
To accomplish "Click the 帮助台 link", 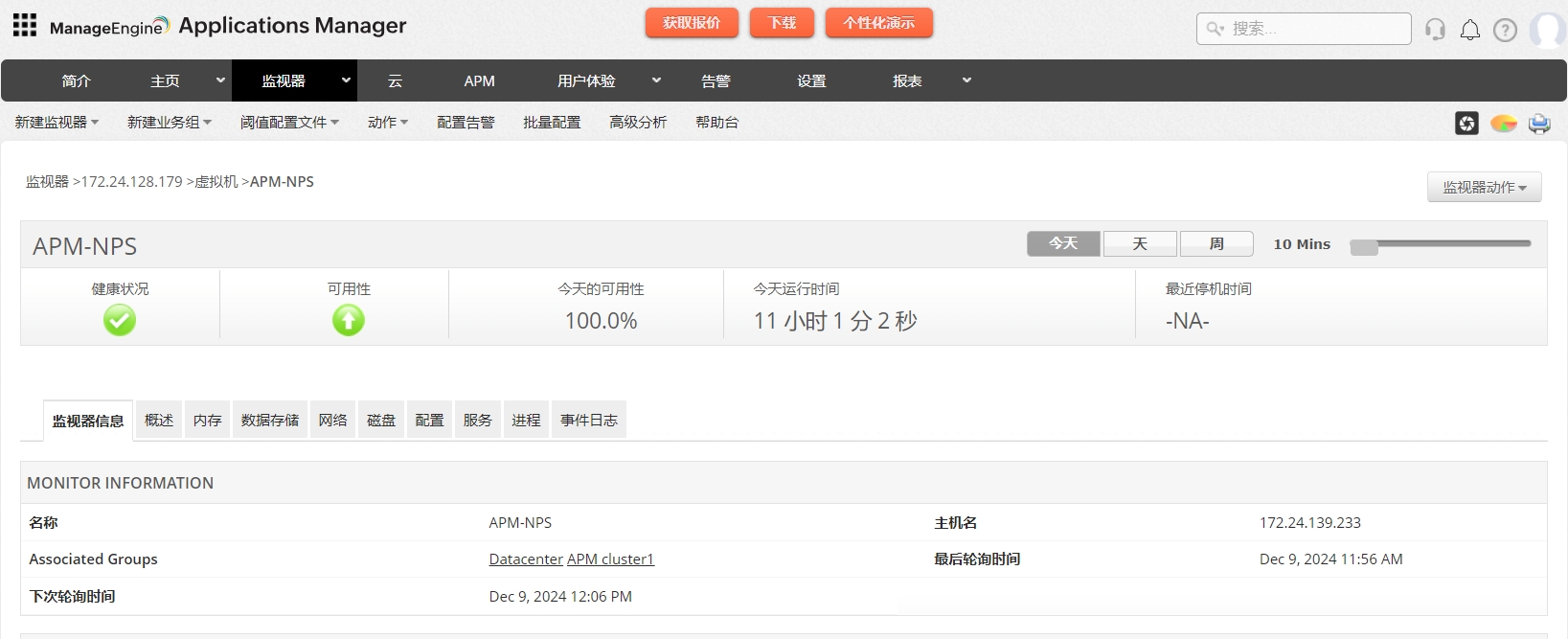I will click(x=716, y=123).
